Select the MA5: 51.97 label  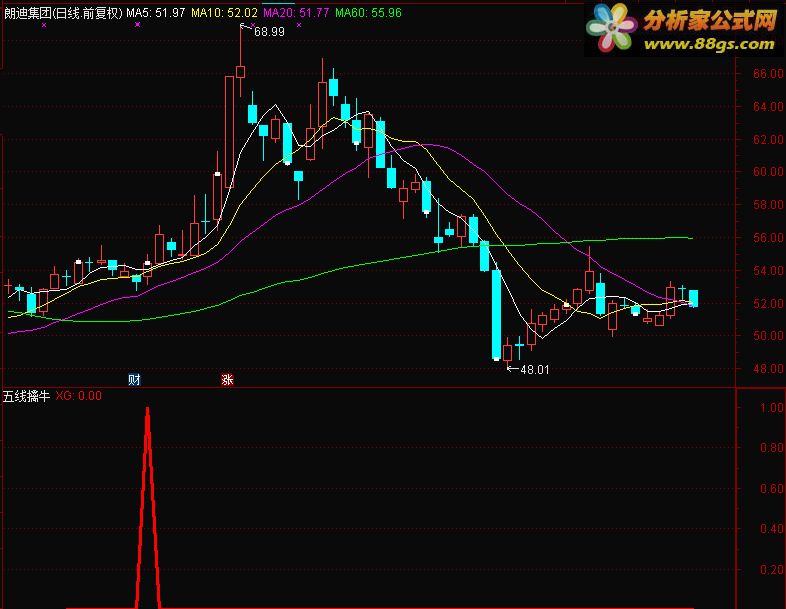tap(155, 13)
